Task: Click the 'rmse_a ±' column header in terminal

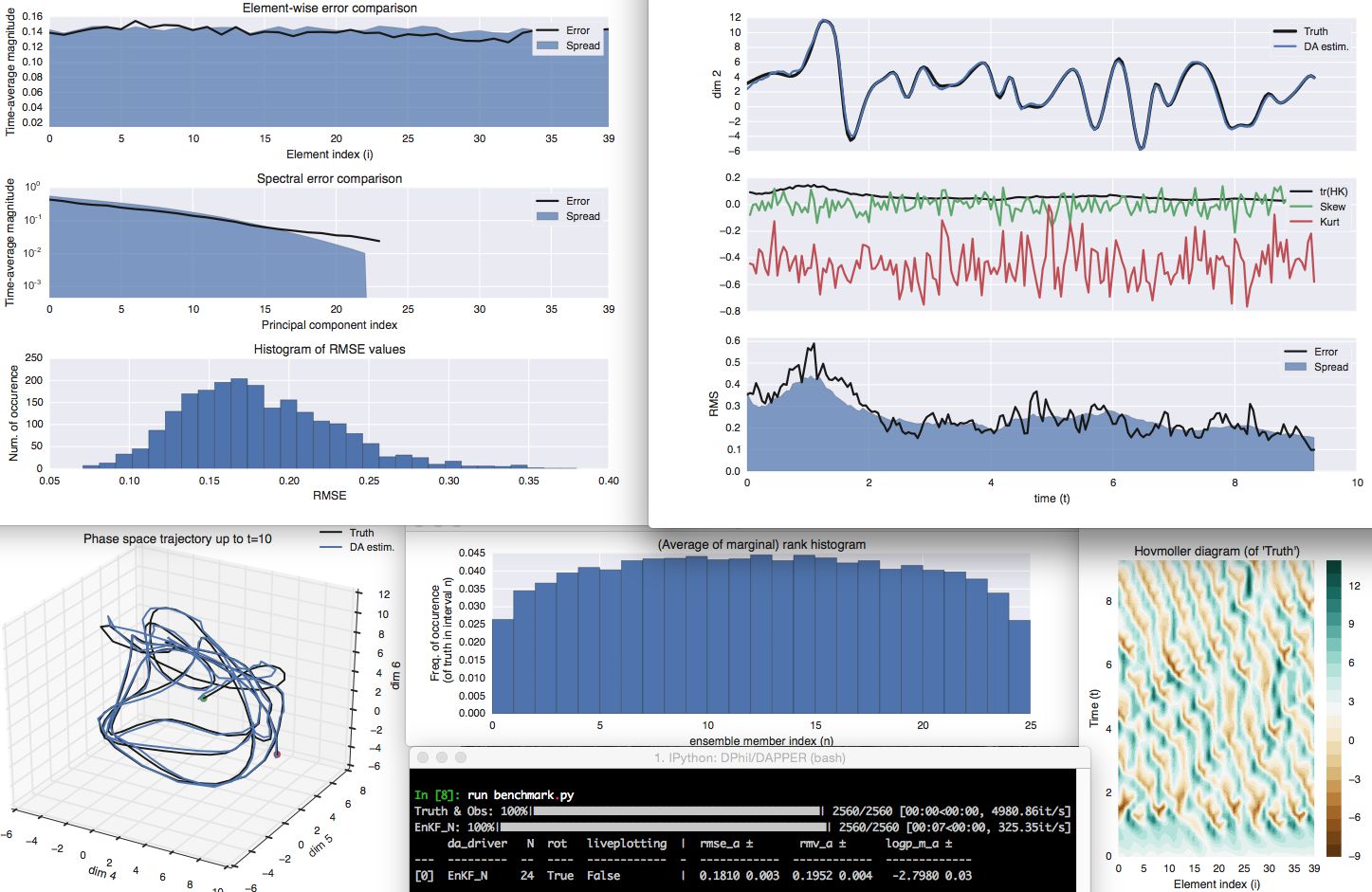Action: point(726,843)
